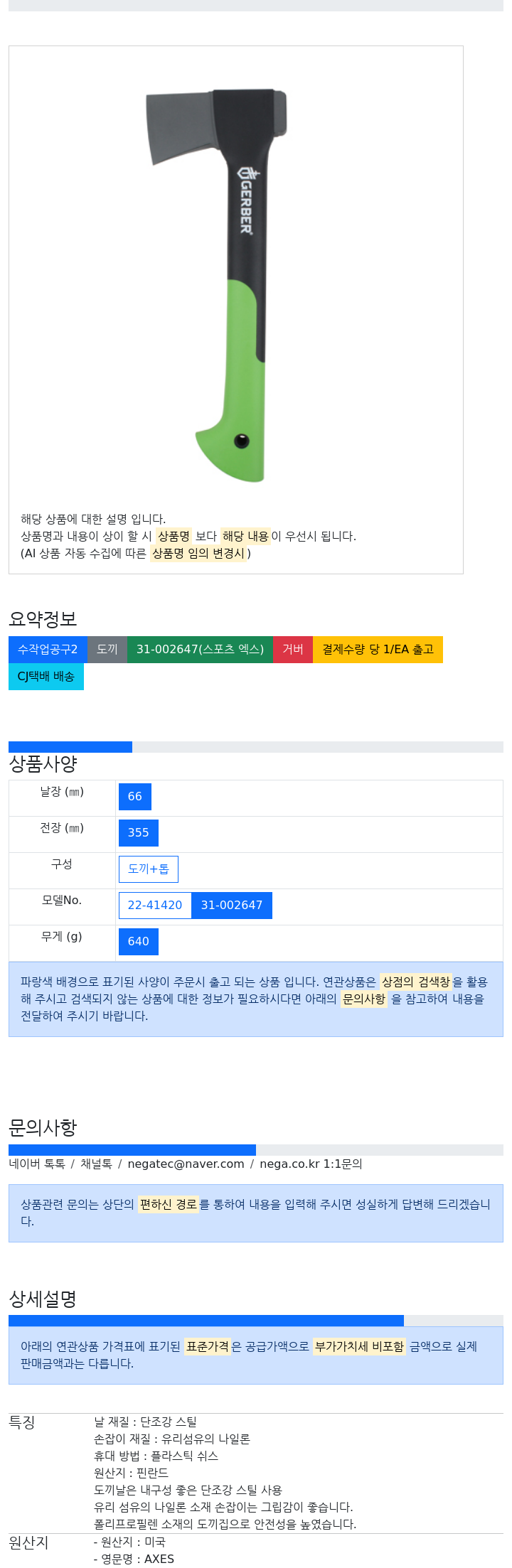
Task: Click the CJ택배 배송 shipping badge
Action: [46, 677]
